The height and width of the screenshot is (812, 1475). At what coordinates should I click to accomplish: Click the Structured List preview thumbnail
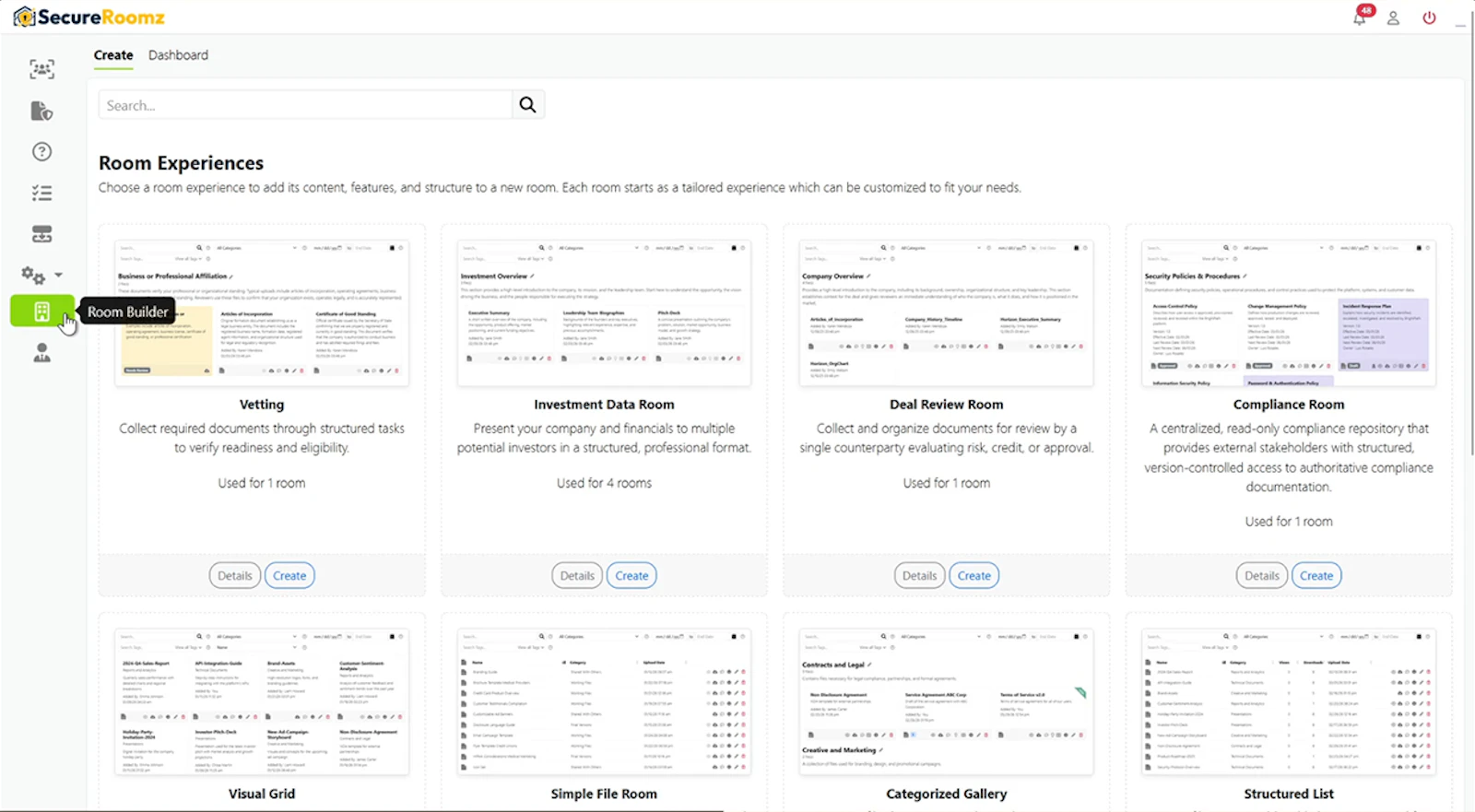(x=1289, y=701)
